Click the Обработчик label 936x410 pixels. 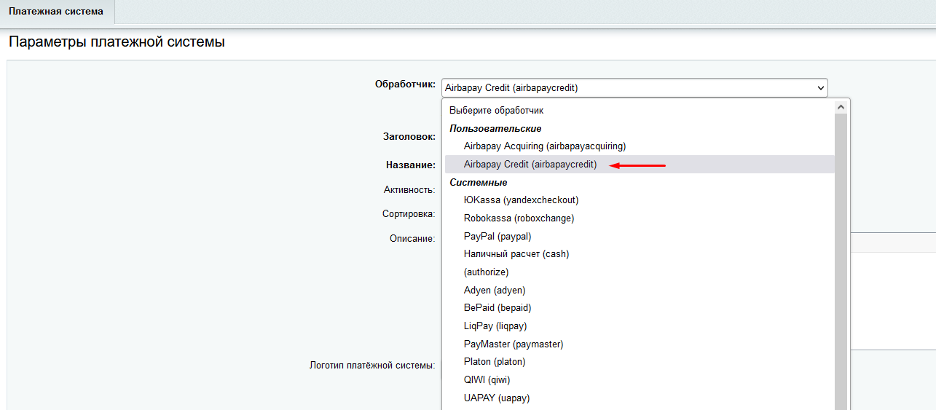coord(405,84)
